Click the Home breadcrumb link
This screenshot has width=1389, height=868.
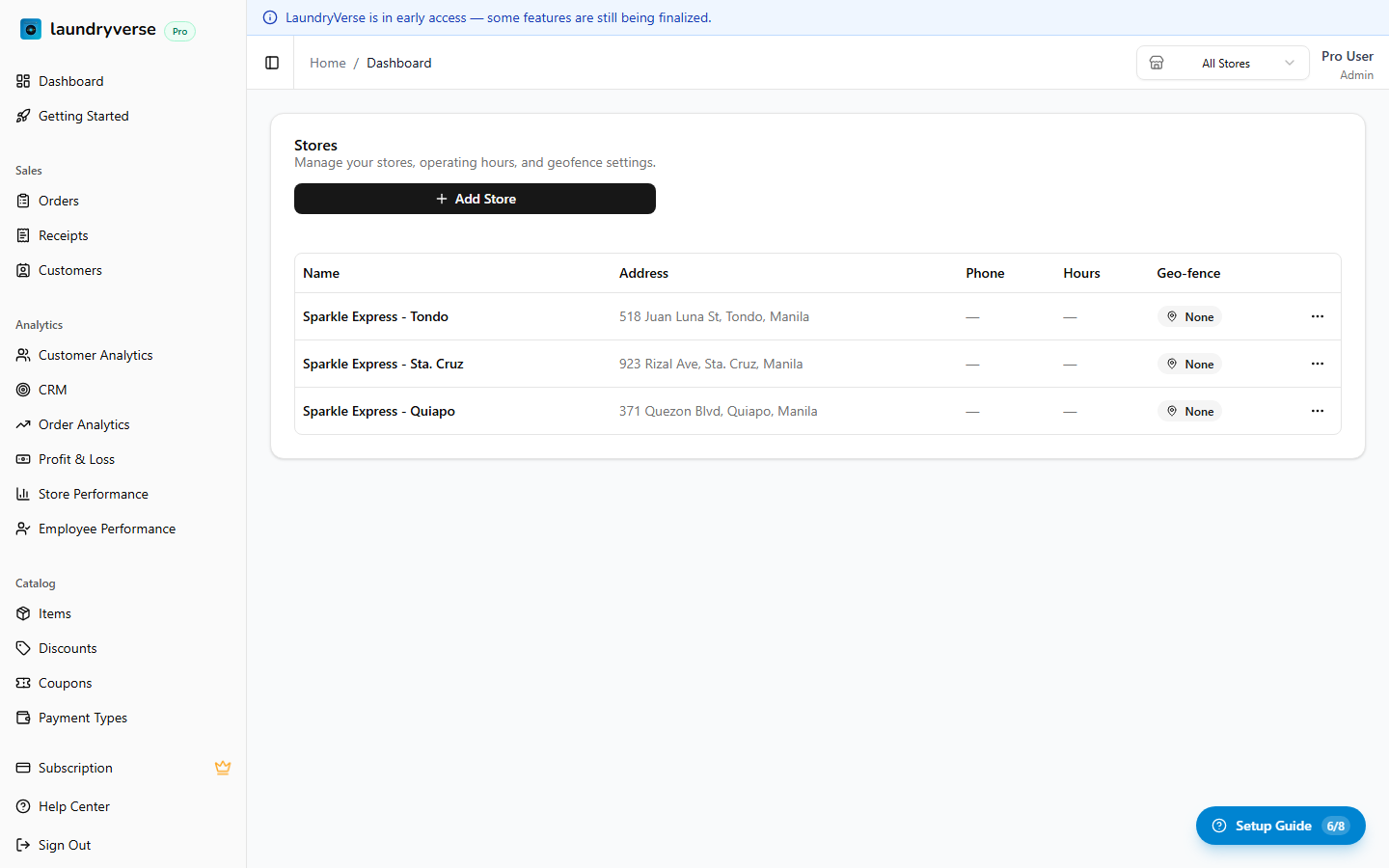click(x=327, y=63)
